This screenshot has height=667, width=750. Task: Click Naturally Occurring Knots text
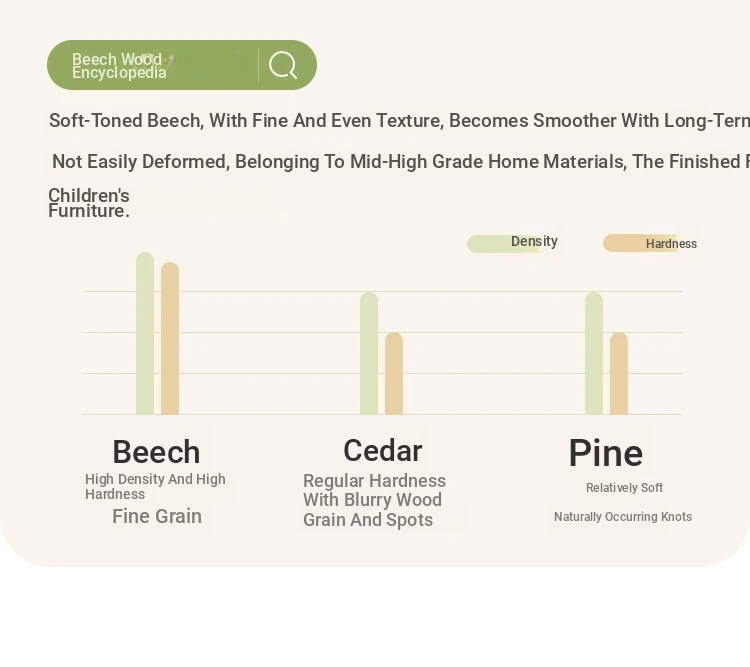[623, 517]
